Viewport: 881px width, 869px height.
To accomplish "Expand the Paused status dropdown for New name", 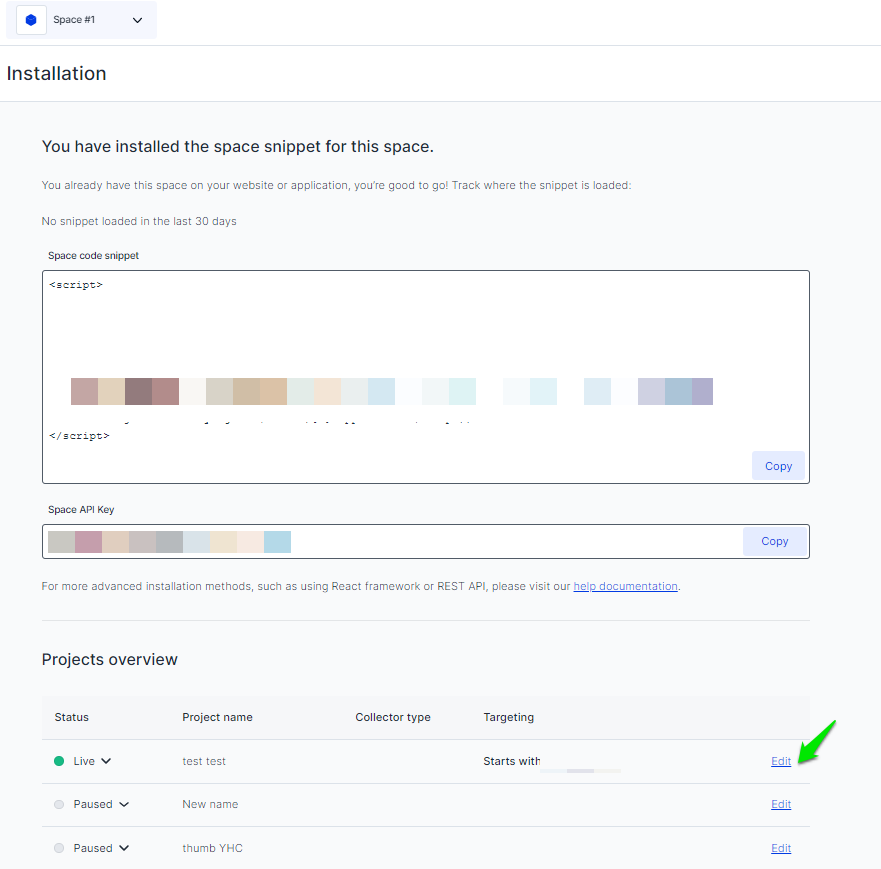I will coord(124,804).
